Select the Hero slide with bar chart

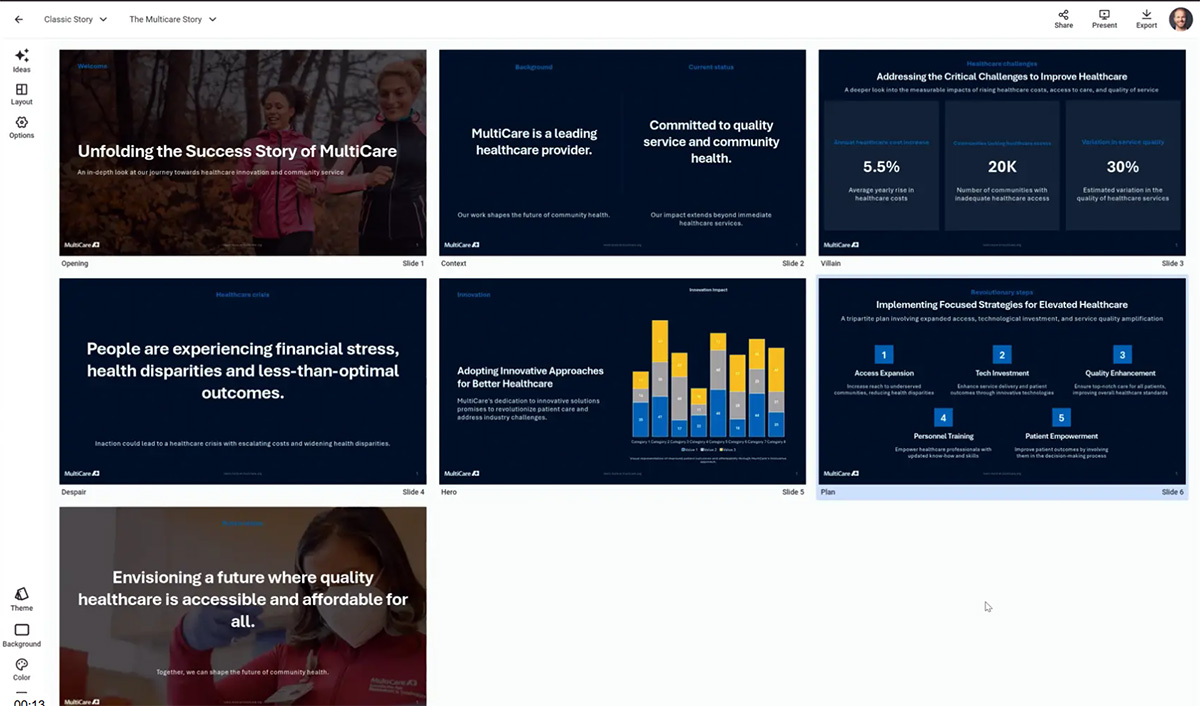coord(622,381)
